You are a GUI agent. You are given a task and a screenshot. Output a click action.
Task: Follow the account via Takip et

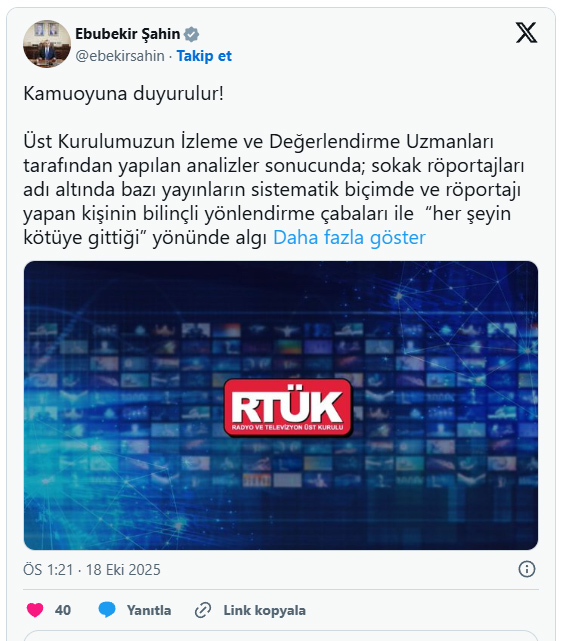point(204,56)
